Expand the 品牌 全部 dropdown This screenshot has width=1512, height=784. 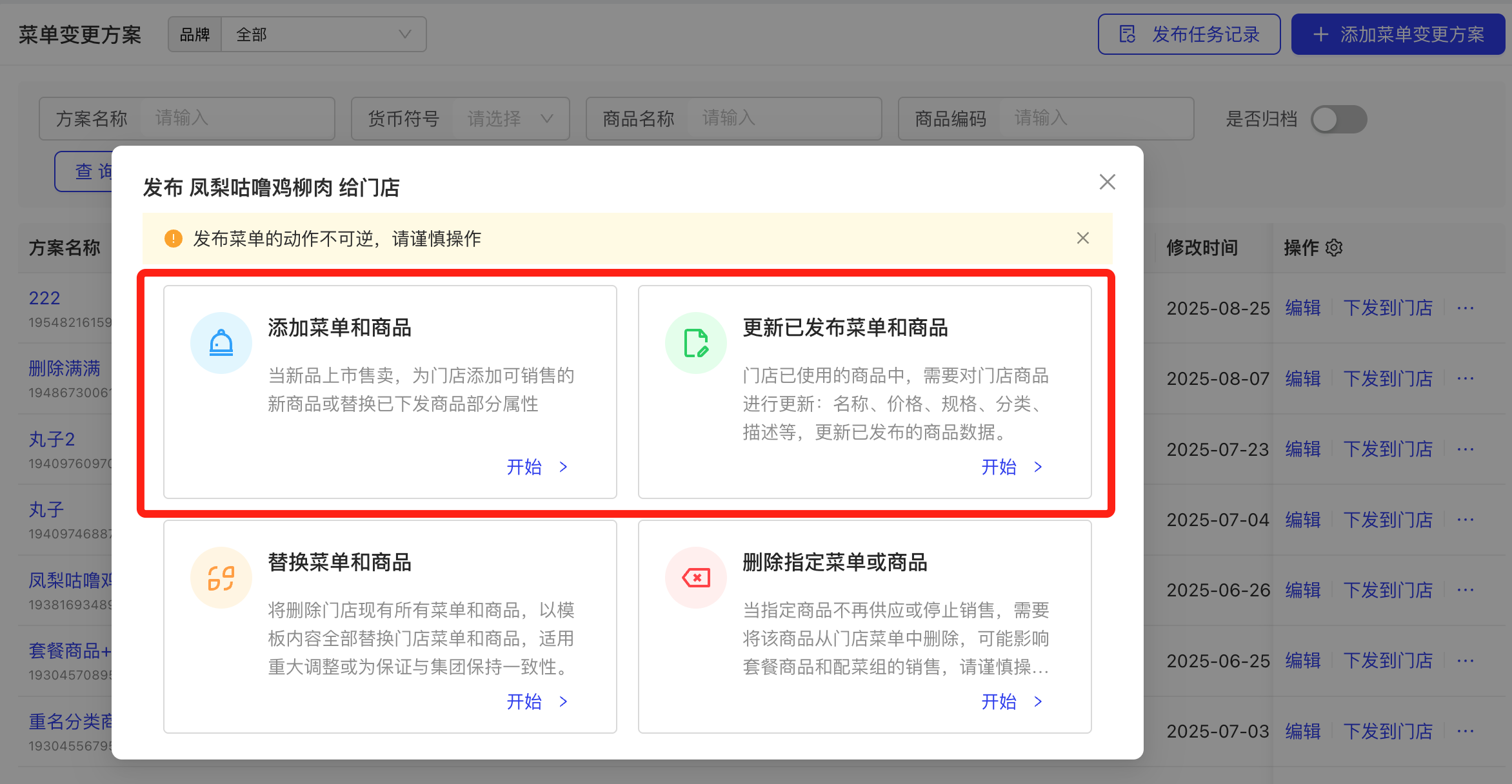coord(323,34)
